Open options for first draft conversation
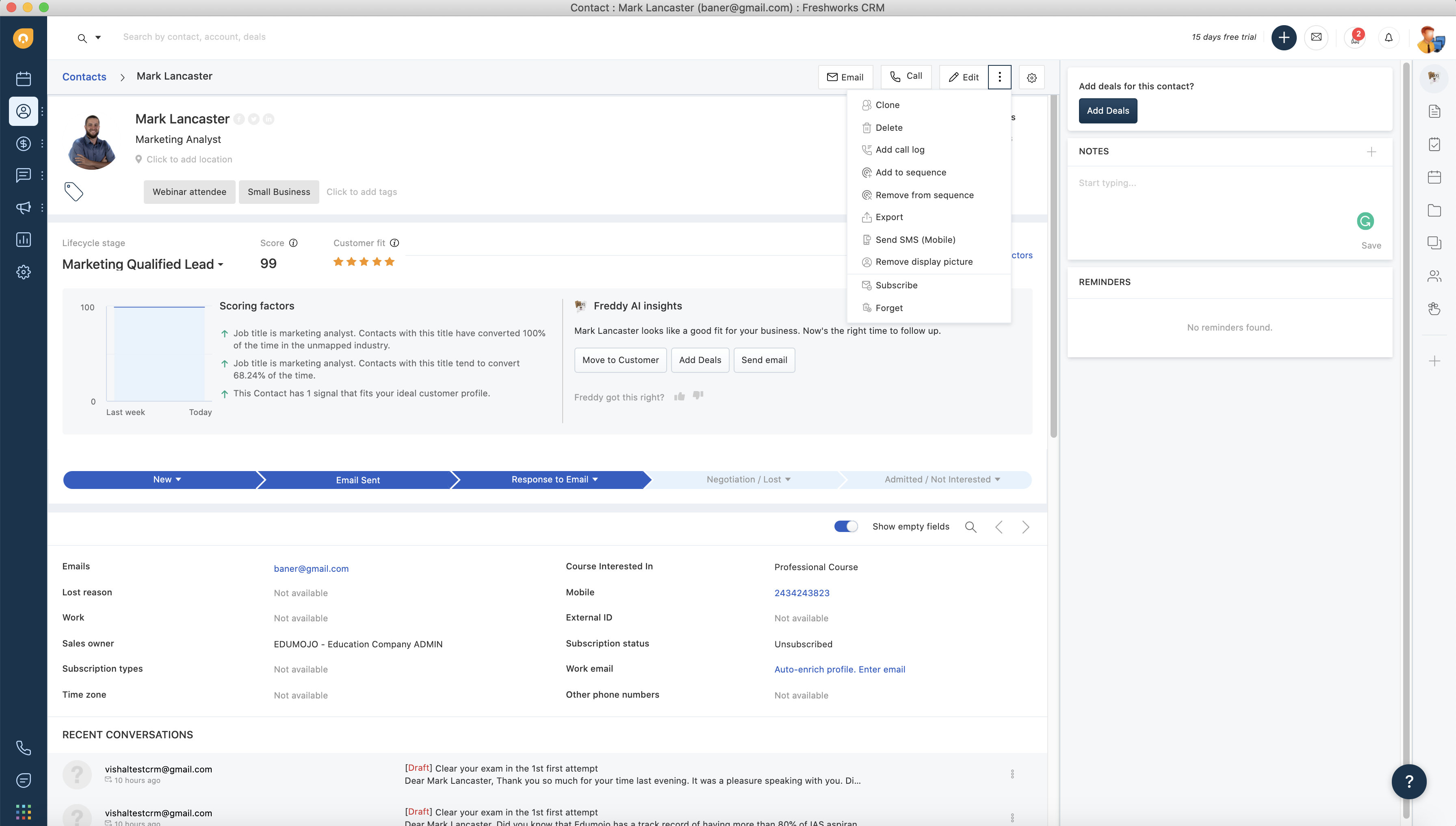1456x826 pixels. [1012, 774]
